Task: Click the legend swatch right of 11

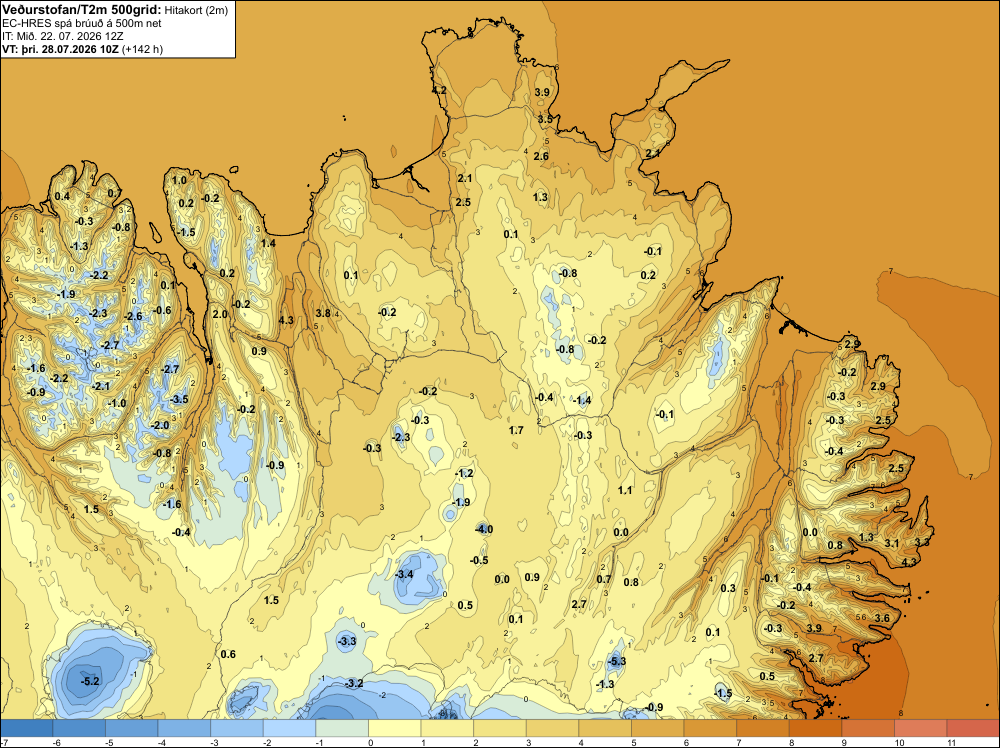Action: click(973, 728)
